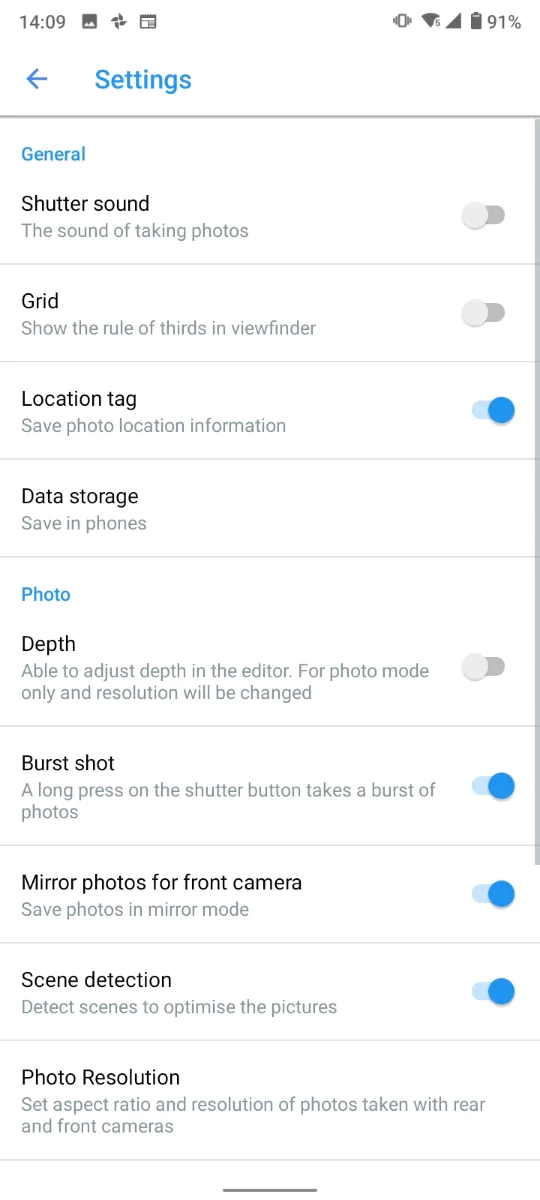Tap the battery icon in status bar
The image size is (540, 1200).
click(x=476, y=21)
